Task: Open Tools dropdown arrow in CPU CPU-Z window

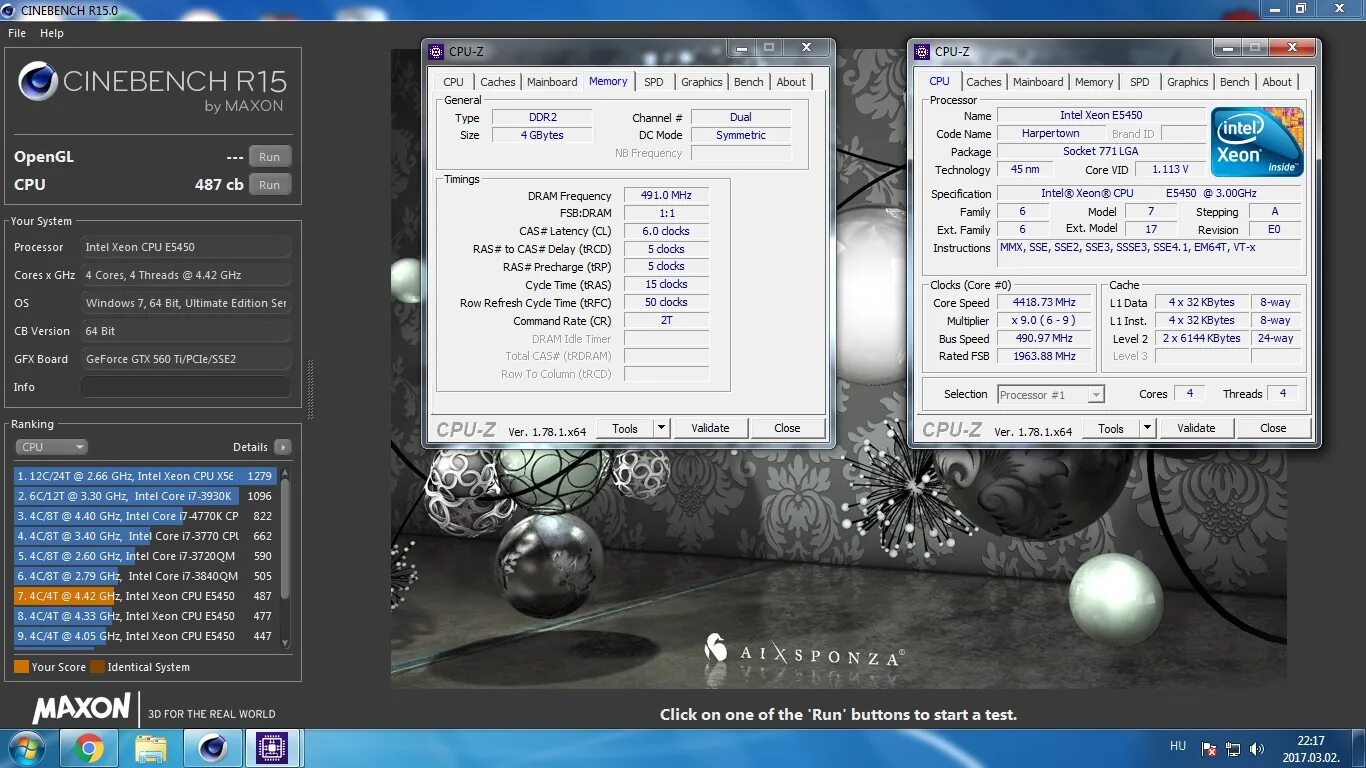Action: (1147, 428)
